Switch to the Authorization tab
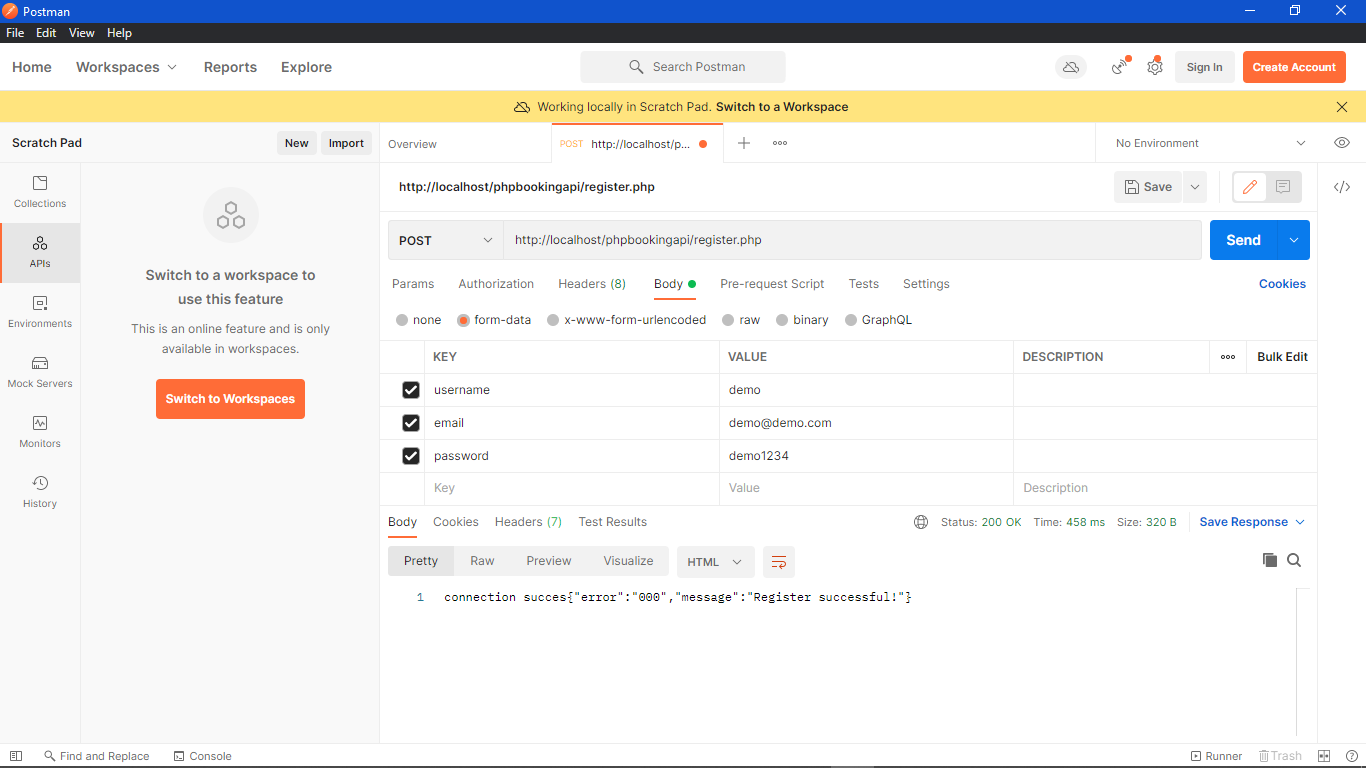This screenshot has height=768, width=1366. pyautogui.click(x=496, y=284)
